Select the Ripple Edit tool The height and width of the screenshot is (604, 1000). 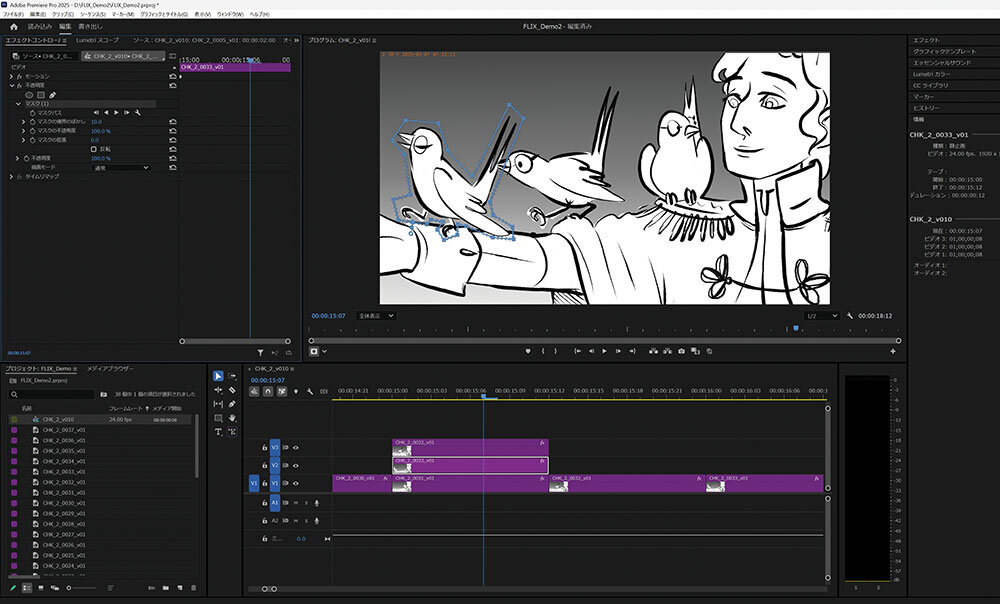click(x=218, y=390)
